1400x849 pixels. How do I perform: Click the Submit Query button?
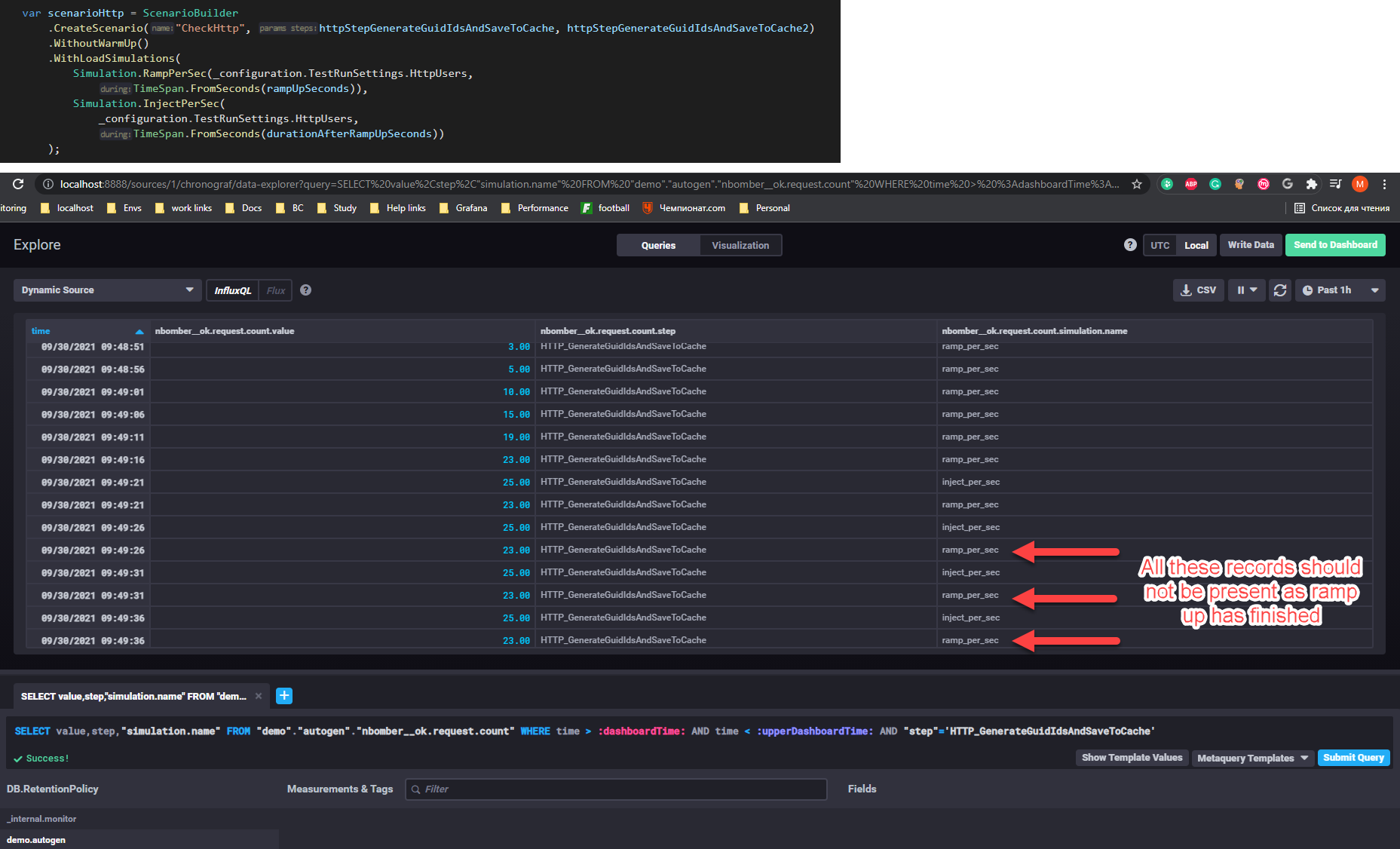pyautogui.click(x=1353, y=757)
